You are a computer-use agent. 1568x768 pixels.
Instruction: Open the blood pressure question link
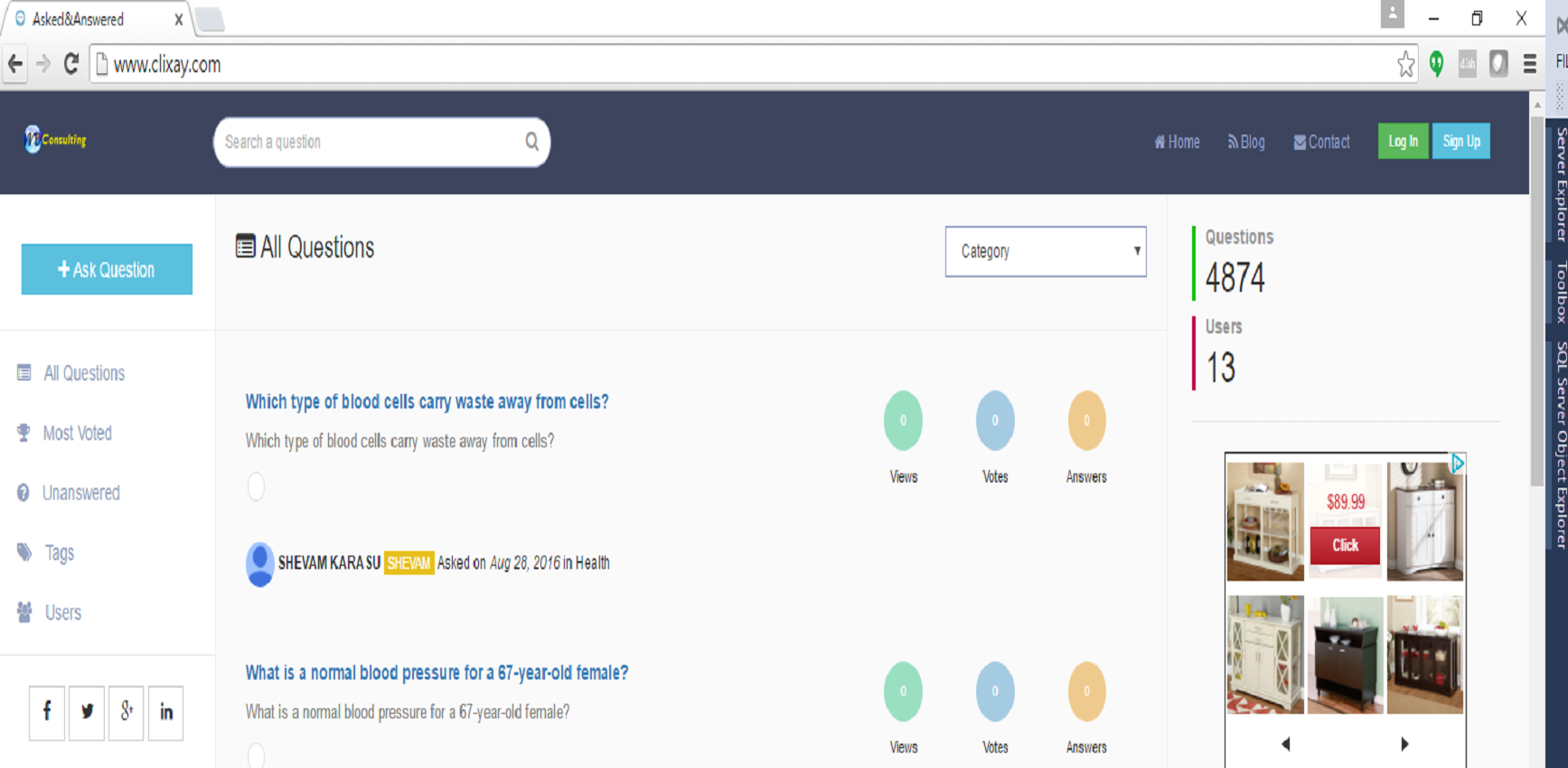pos(437,673)
